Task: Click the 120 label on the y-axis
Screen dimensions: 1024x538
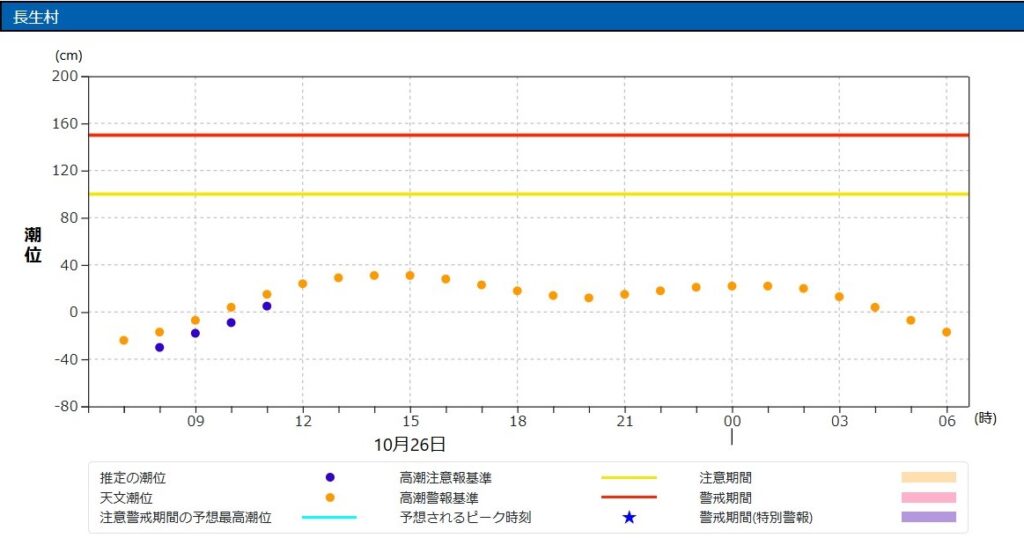Action: coord(65,170)
